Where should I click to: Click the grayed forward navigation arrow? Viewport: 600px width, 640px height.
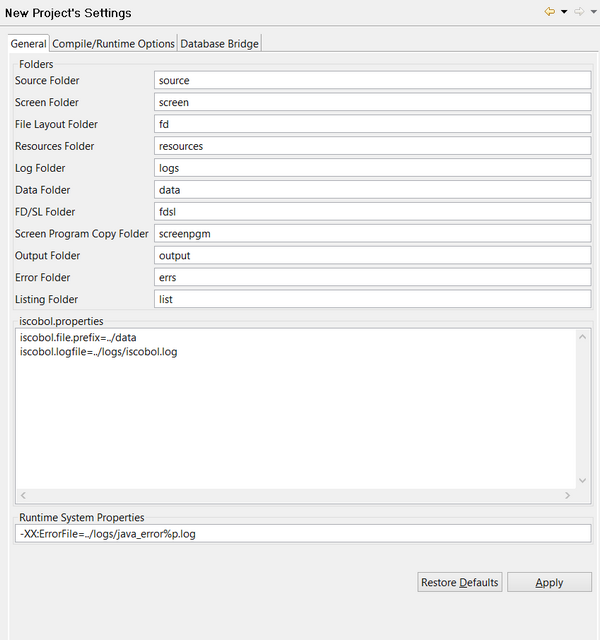click(578, 12)
